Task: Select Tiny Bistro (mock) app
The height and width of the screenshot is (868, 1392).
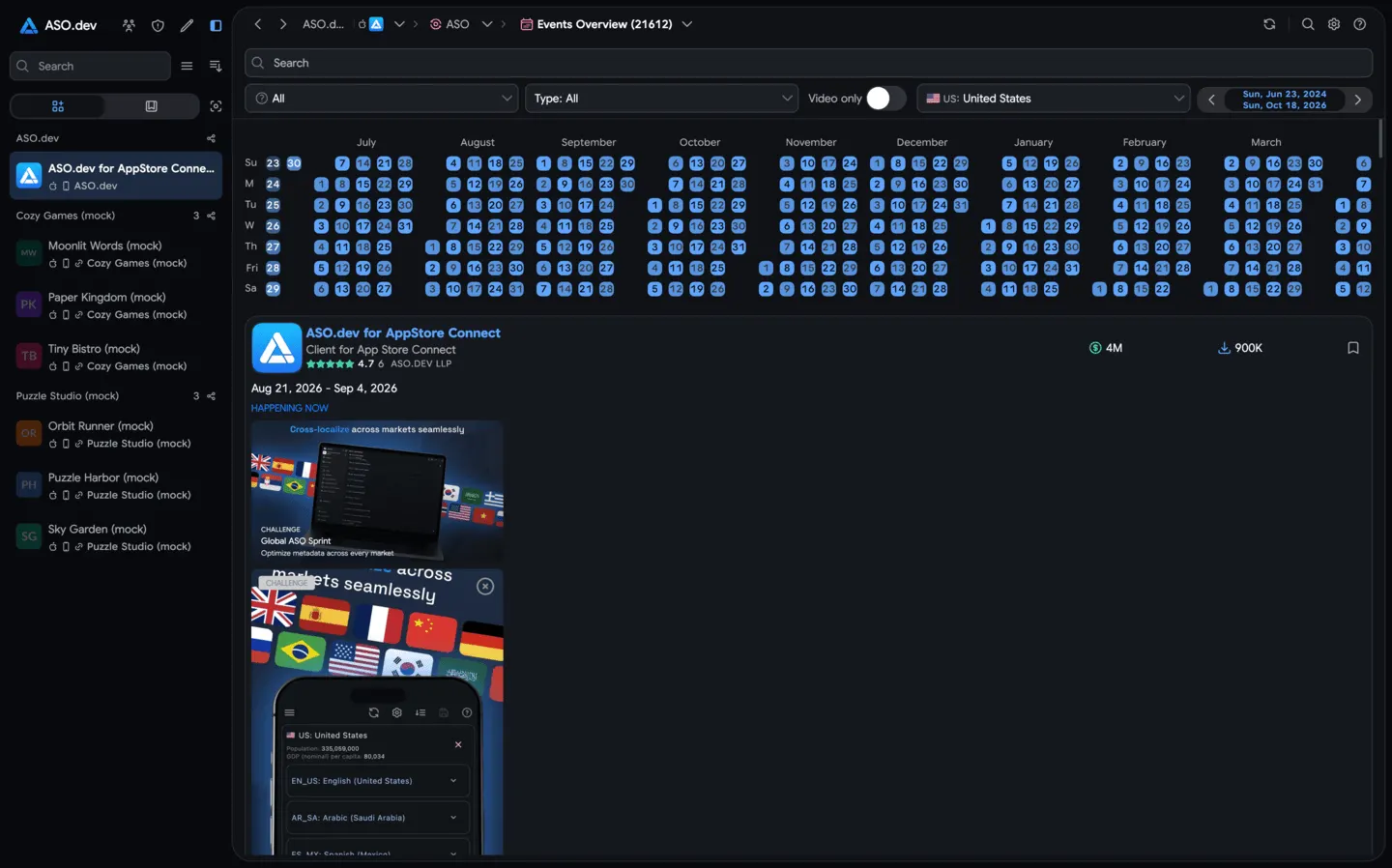Action: (x=116, y=357)
